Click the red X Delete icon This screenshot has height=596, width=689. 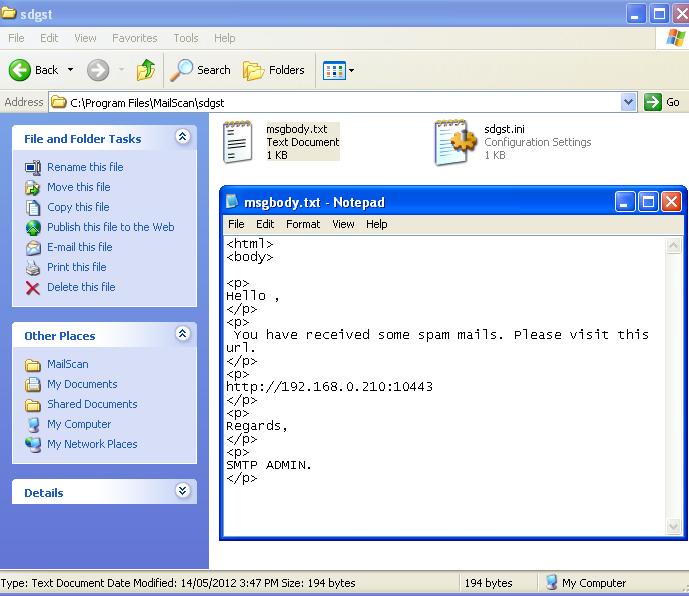[x=33, y=288]
